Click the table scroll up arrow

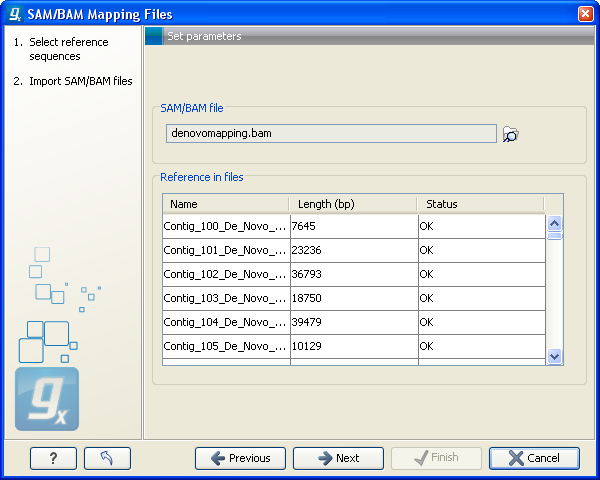554,223
